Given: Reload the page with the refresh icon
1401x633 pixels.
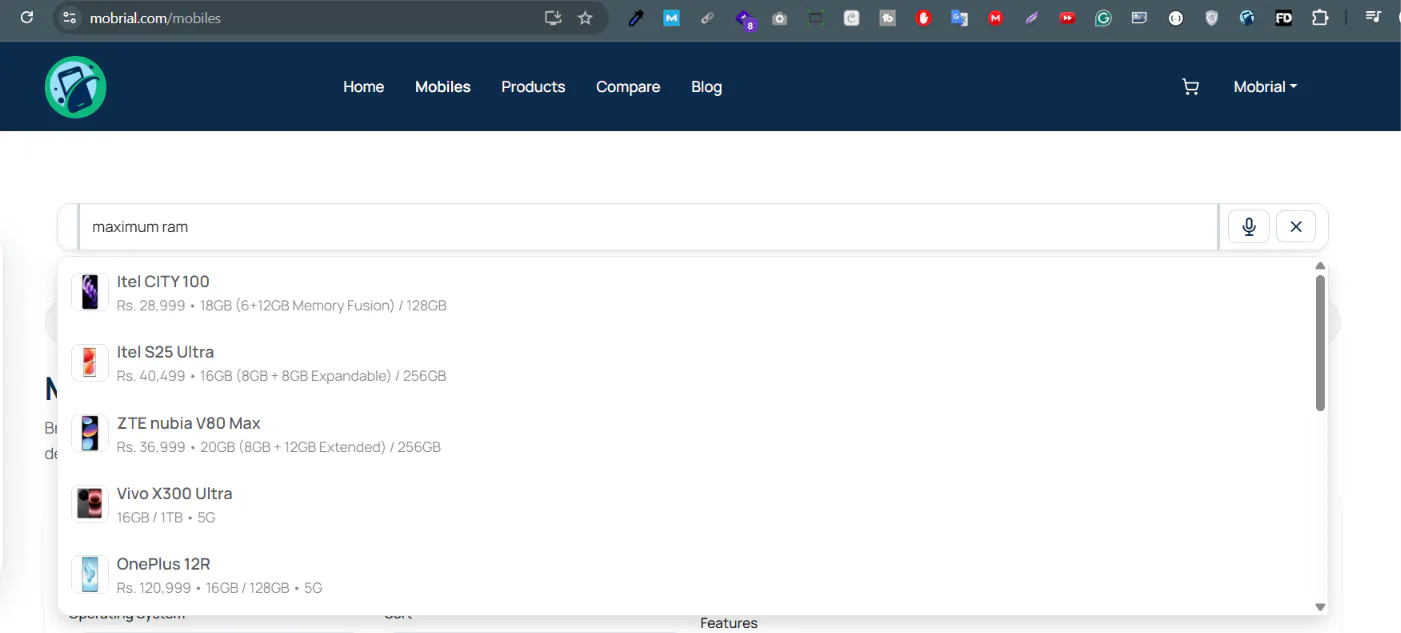Looking at the screenshot, I should pos(27,17).
